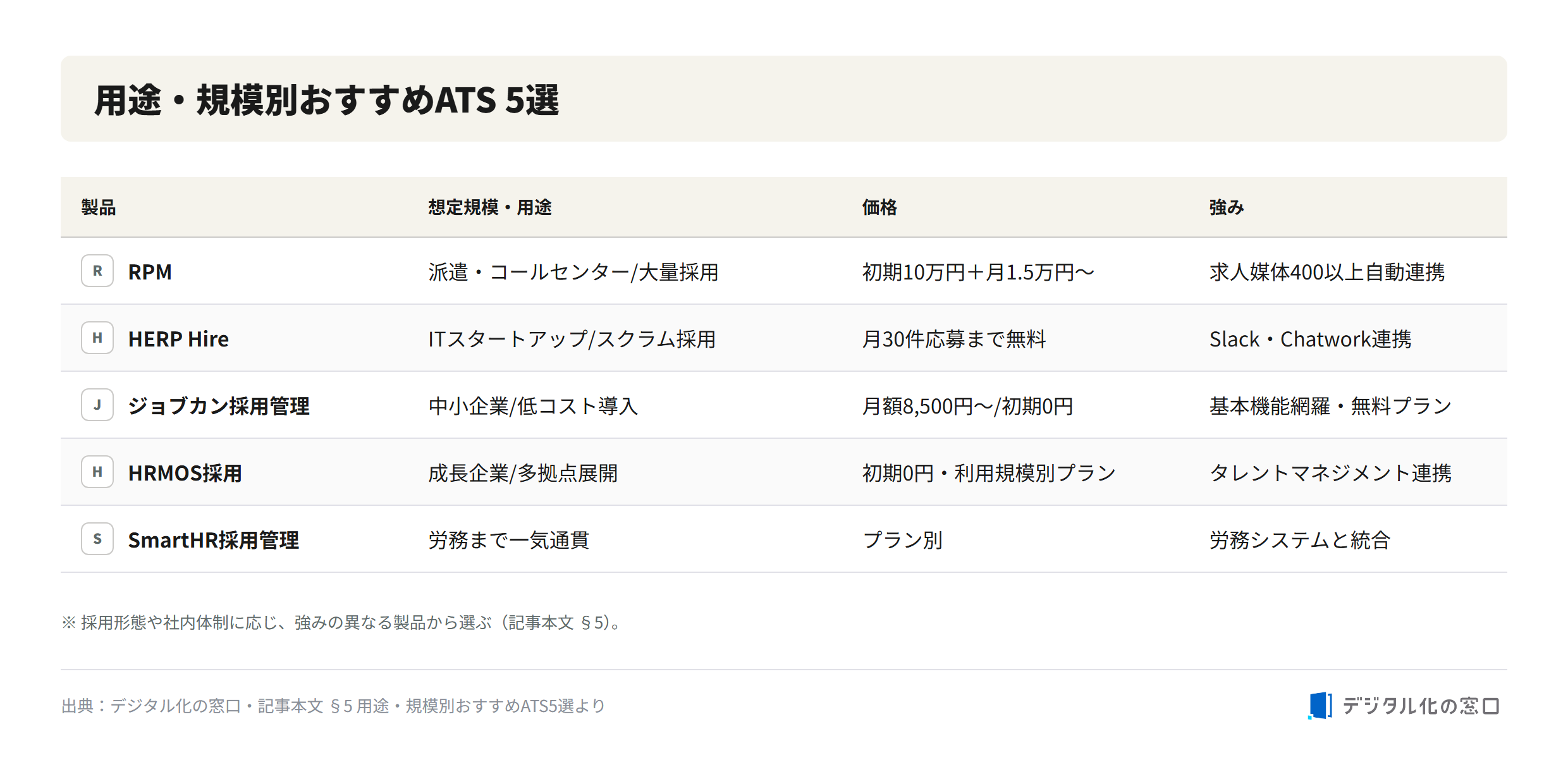This screenshot has width=1568, height=779.
Task: Click the J badge icon beside ジョブカン採用管理
Action: 97,405
